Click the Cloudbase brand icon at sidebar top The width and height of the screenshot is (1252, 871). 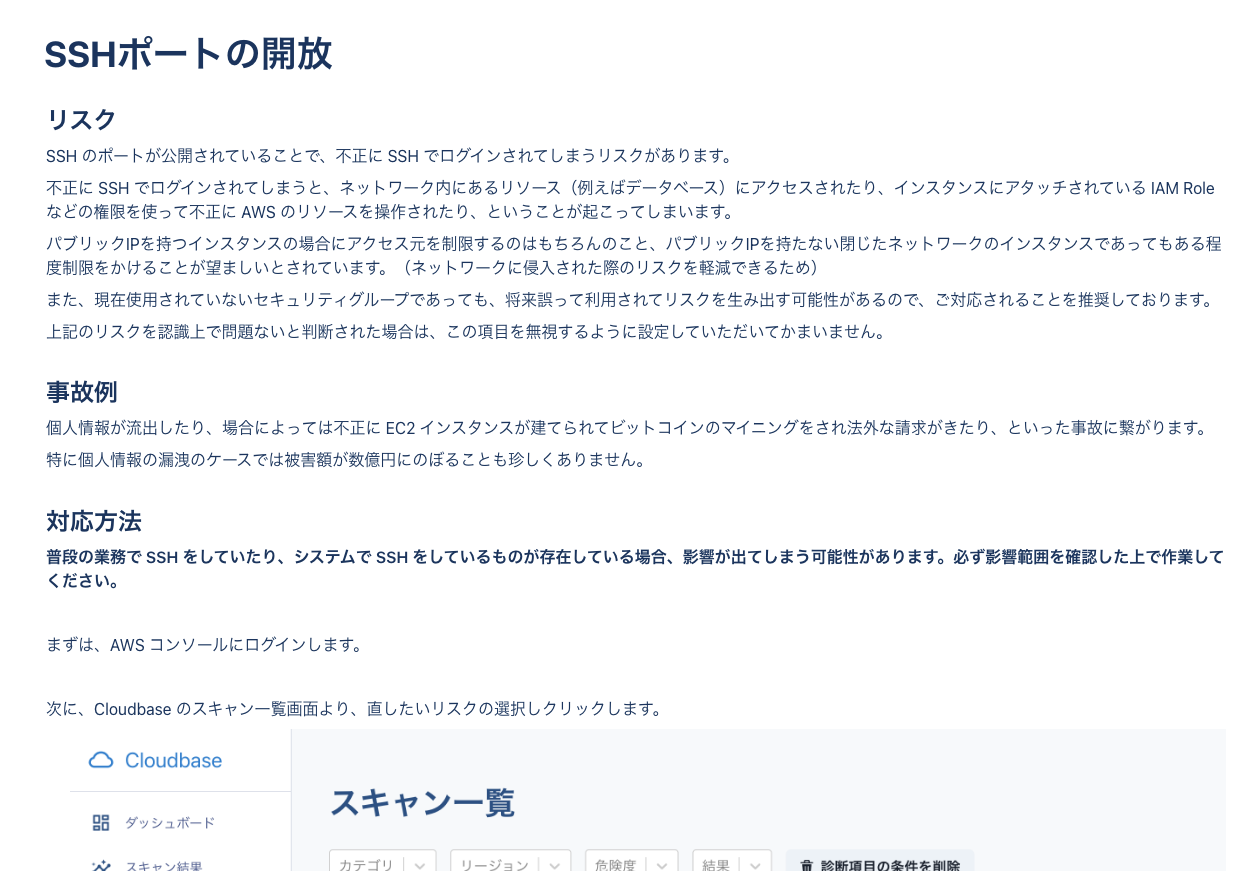coord(101,760)
